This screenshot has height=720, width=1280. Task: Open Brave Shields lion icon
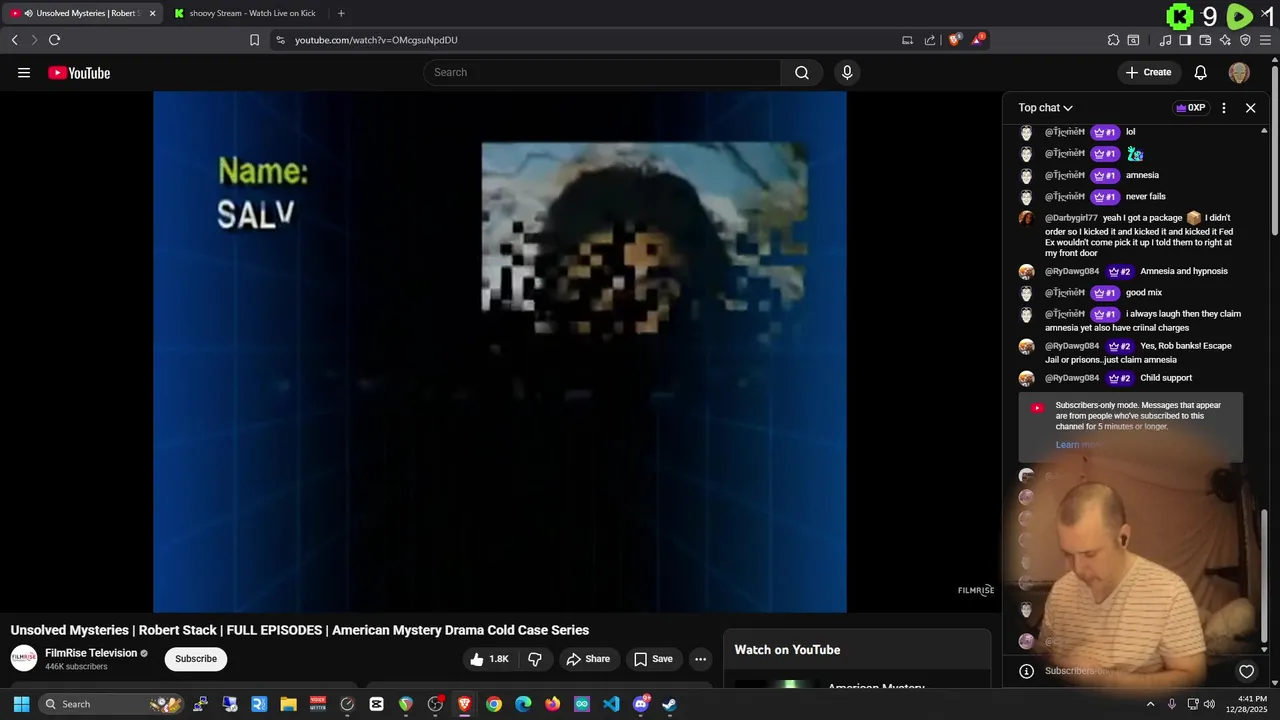[x=955, y=40]
